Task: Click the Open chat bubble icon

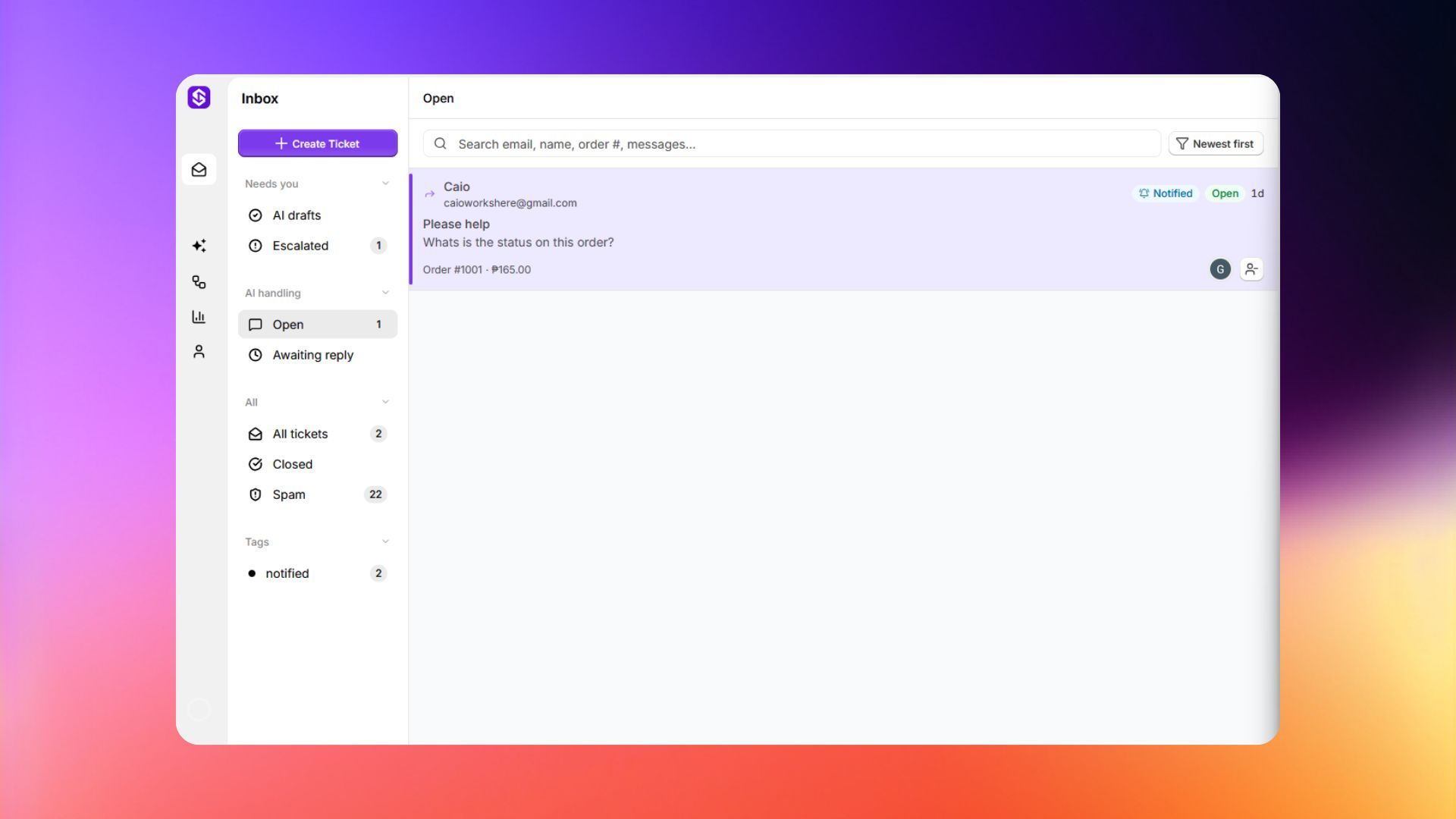Action: pos(256,325)
